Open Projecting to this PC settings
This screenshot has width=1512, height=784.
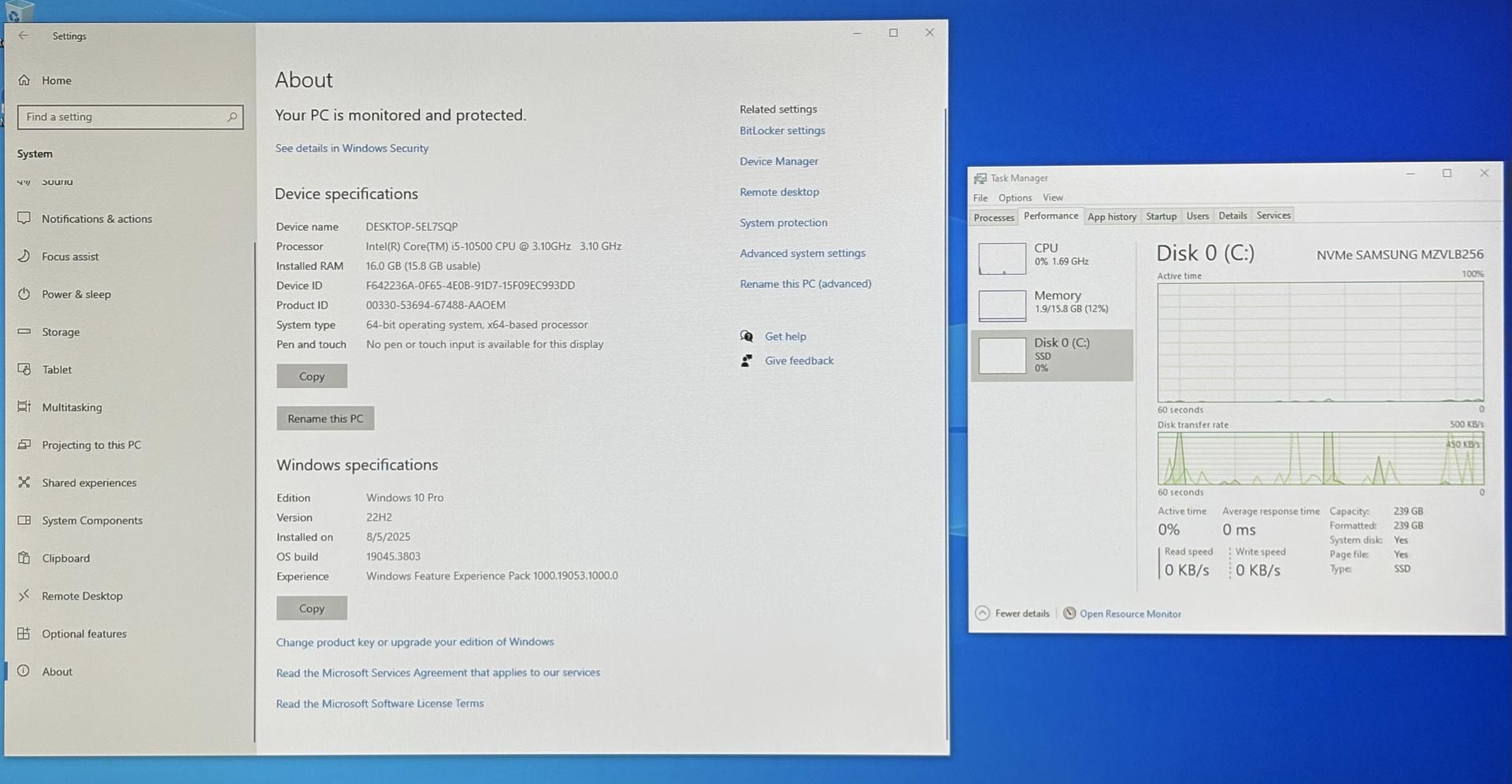91,446
